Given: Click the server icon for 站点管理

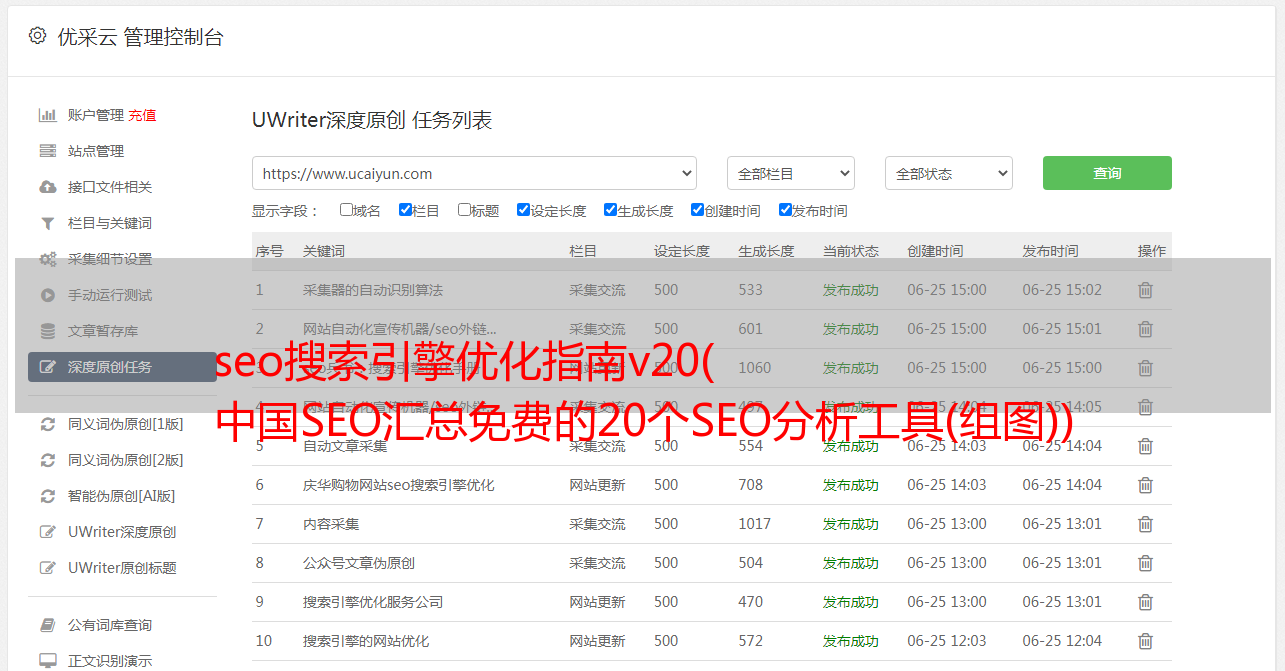Looking at the screenshot, I should pos(47,151).
